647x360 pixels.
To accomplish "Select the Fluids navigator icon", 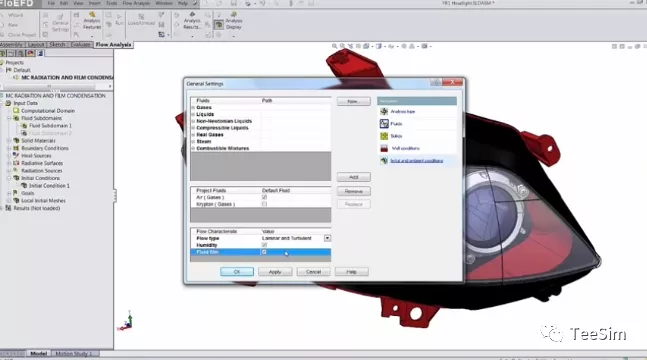I will click(384, 123).
